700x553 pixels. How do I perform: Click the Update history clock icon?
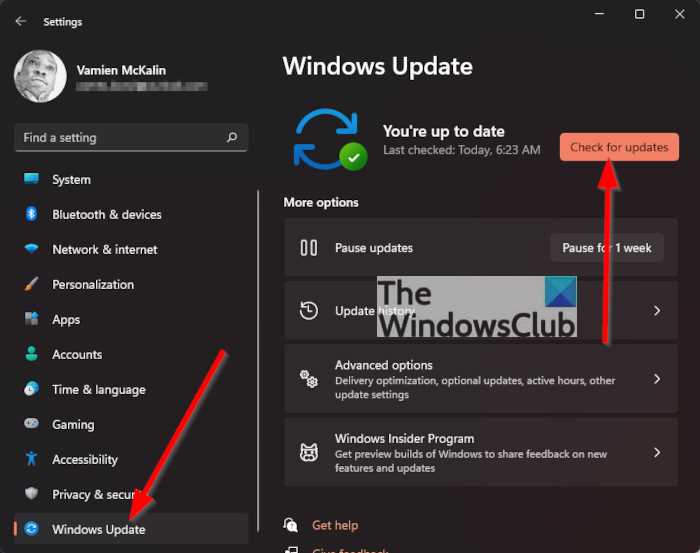[x=309, y=311]
